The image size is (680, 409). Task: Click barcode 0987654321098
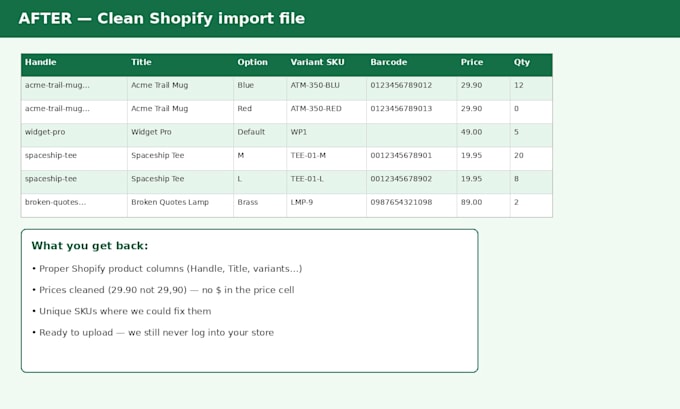pyautogui.click(x=412, y=206)
